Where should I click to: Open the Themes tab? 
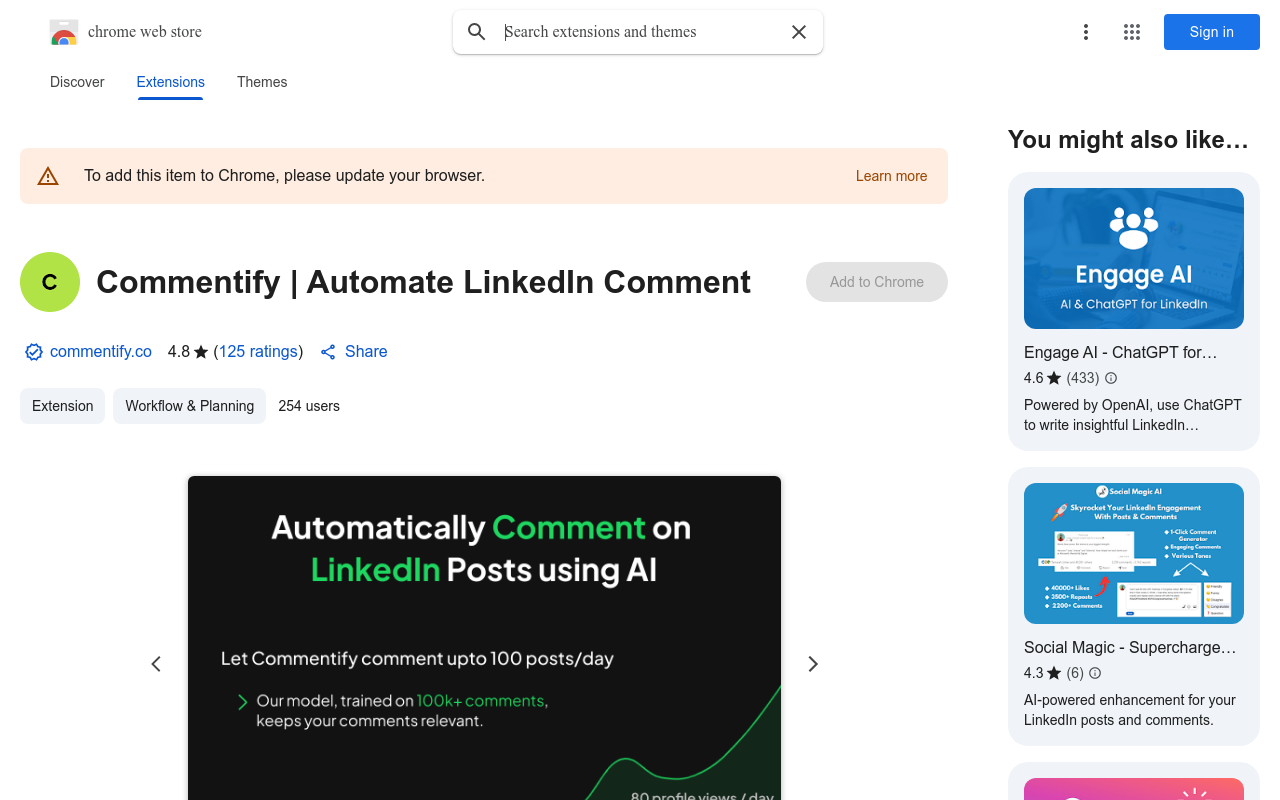tap(262, 82)
